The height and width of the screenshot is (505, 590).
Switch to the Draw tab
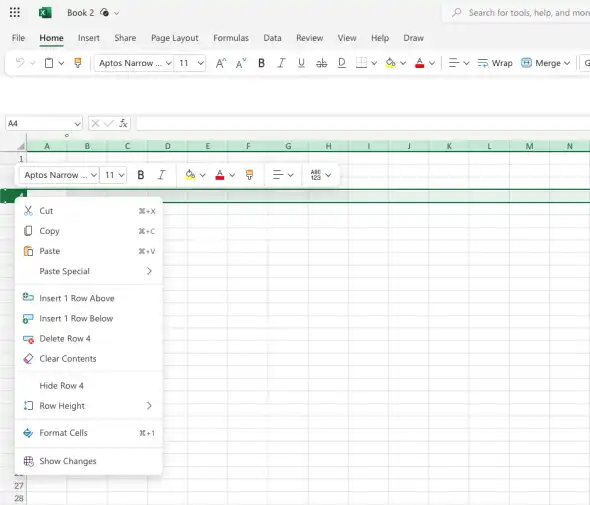tap(414, 38)
